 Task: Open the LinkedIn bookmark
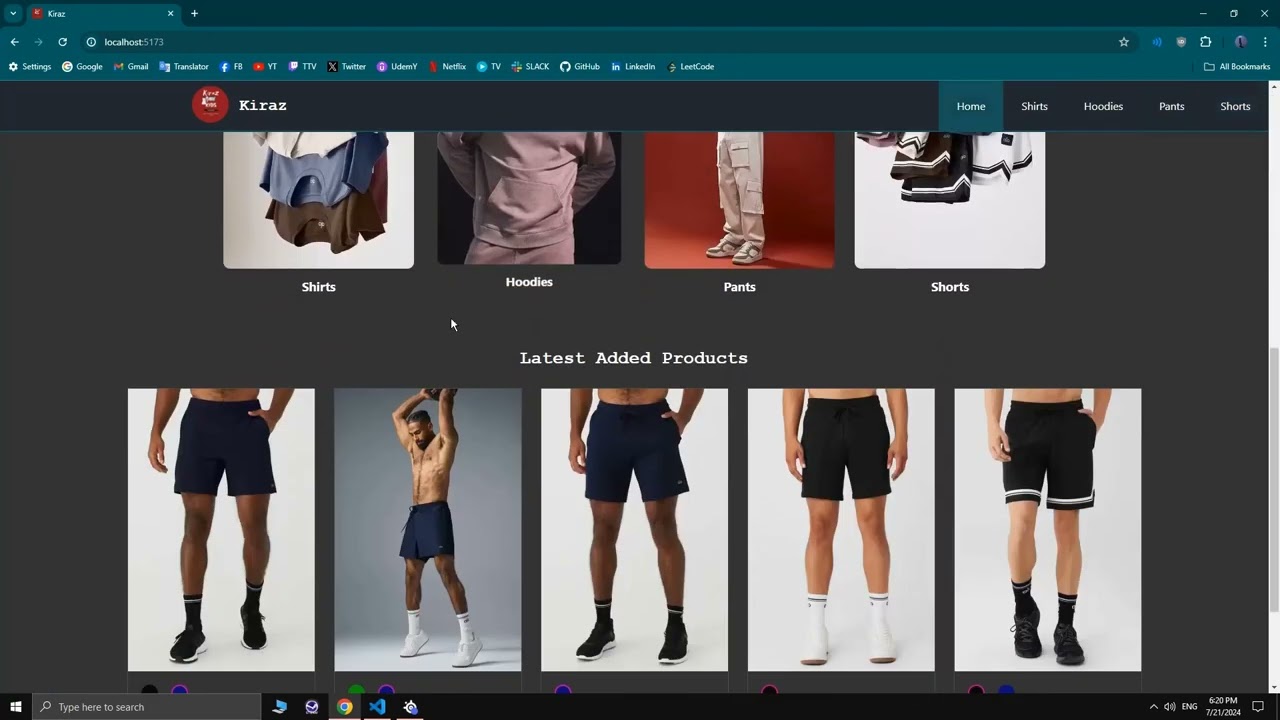click(633, 67)
